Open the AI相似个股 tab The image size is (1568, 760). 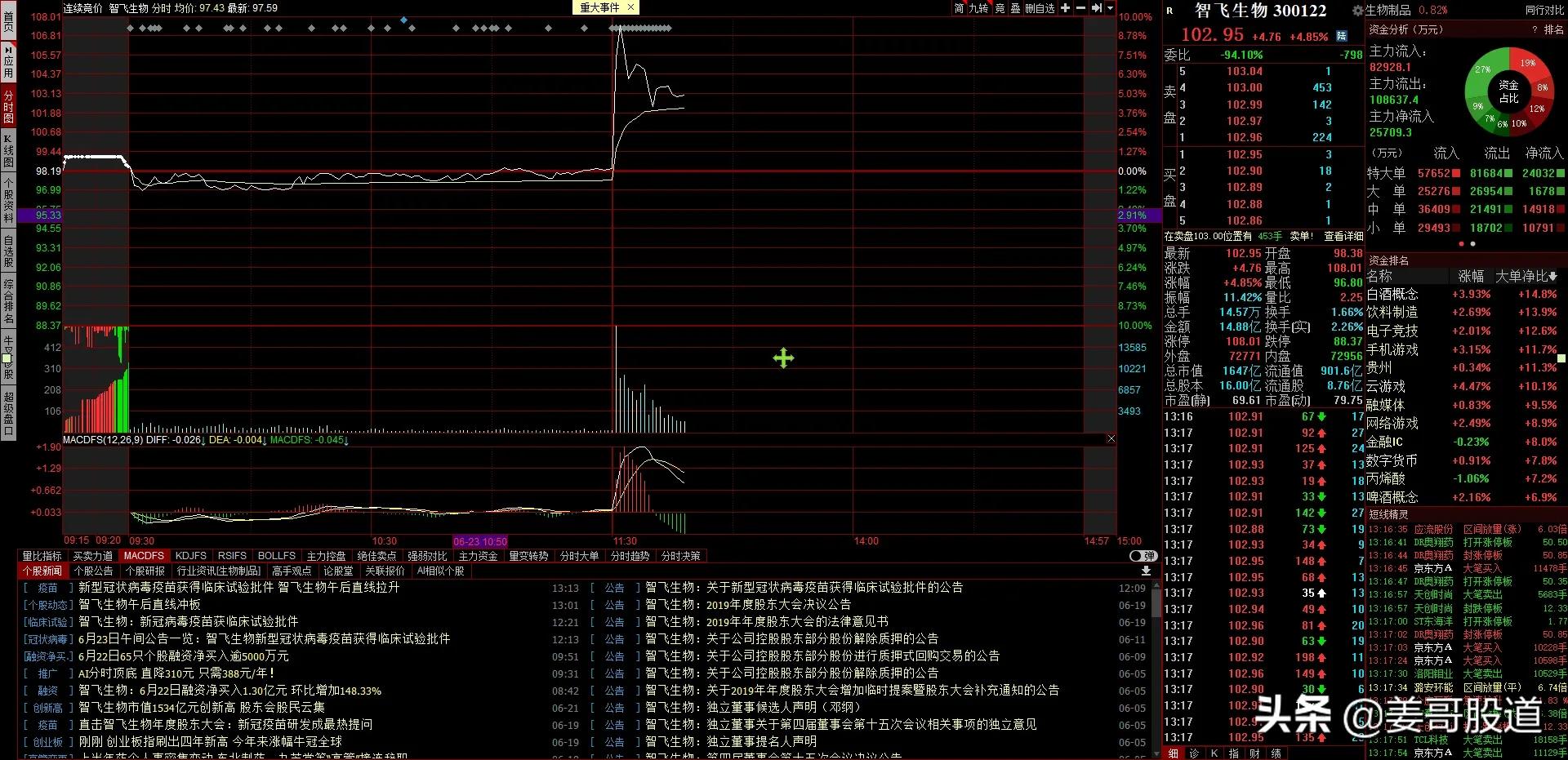coord(440,571)
